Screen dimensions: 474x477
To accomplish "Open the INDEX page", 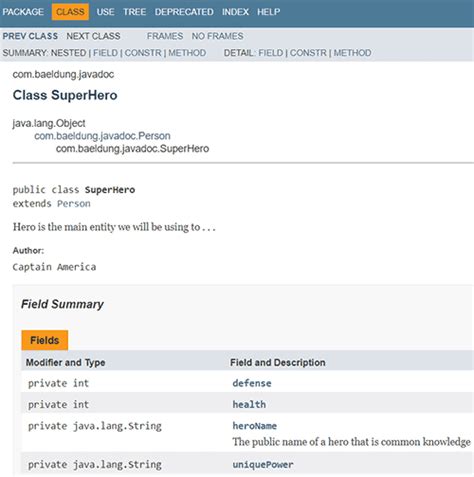I will [235, 12].
